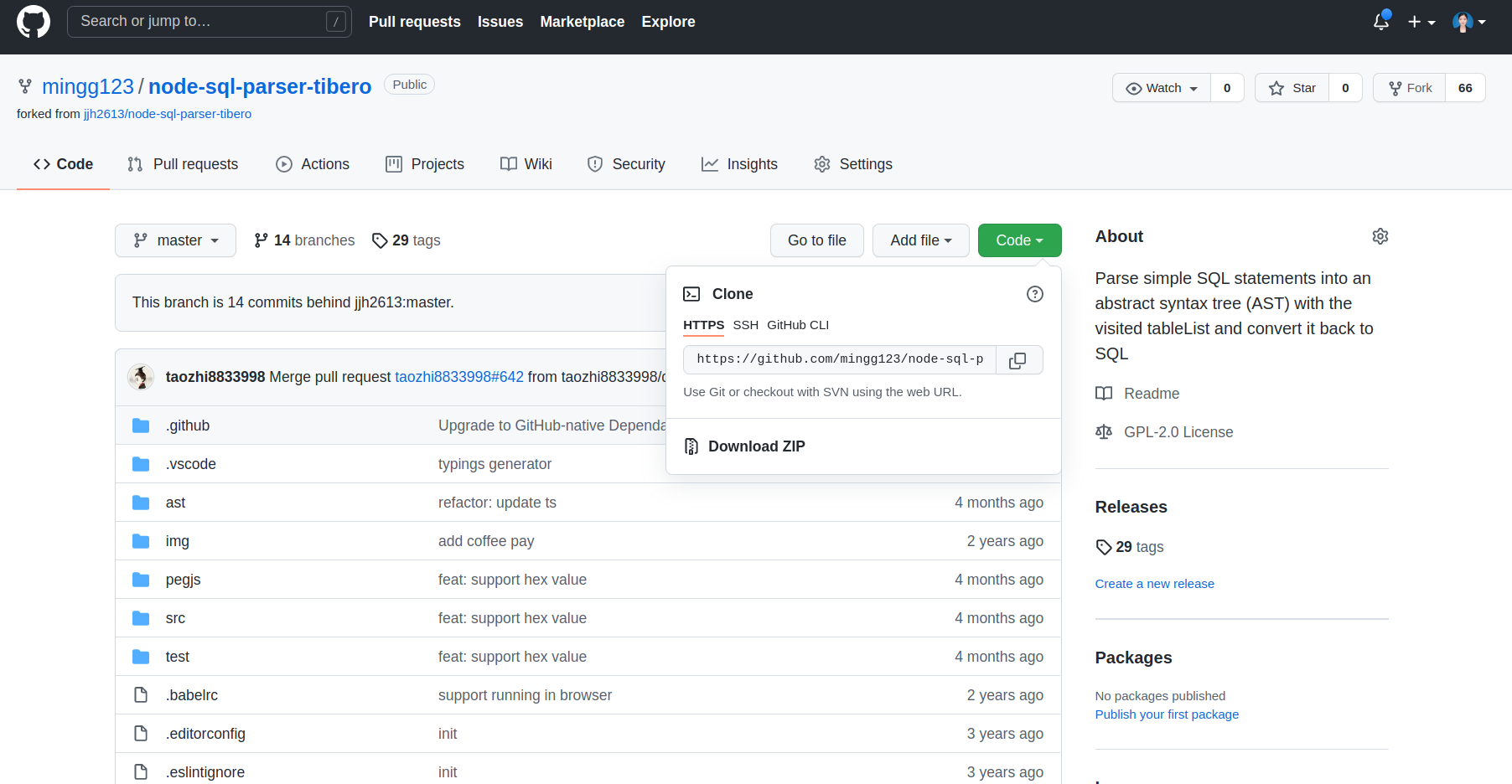Click the .eslintignore file icon

[x=141, y=772]
